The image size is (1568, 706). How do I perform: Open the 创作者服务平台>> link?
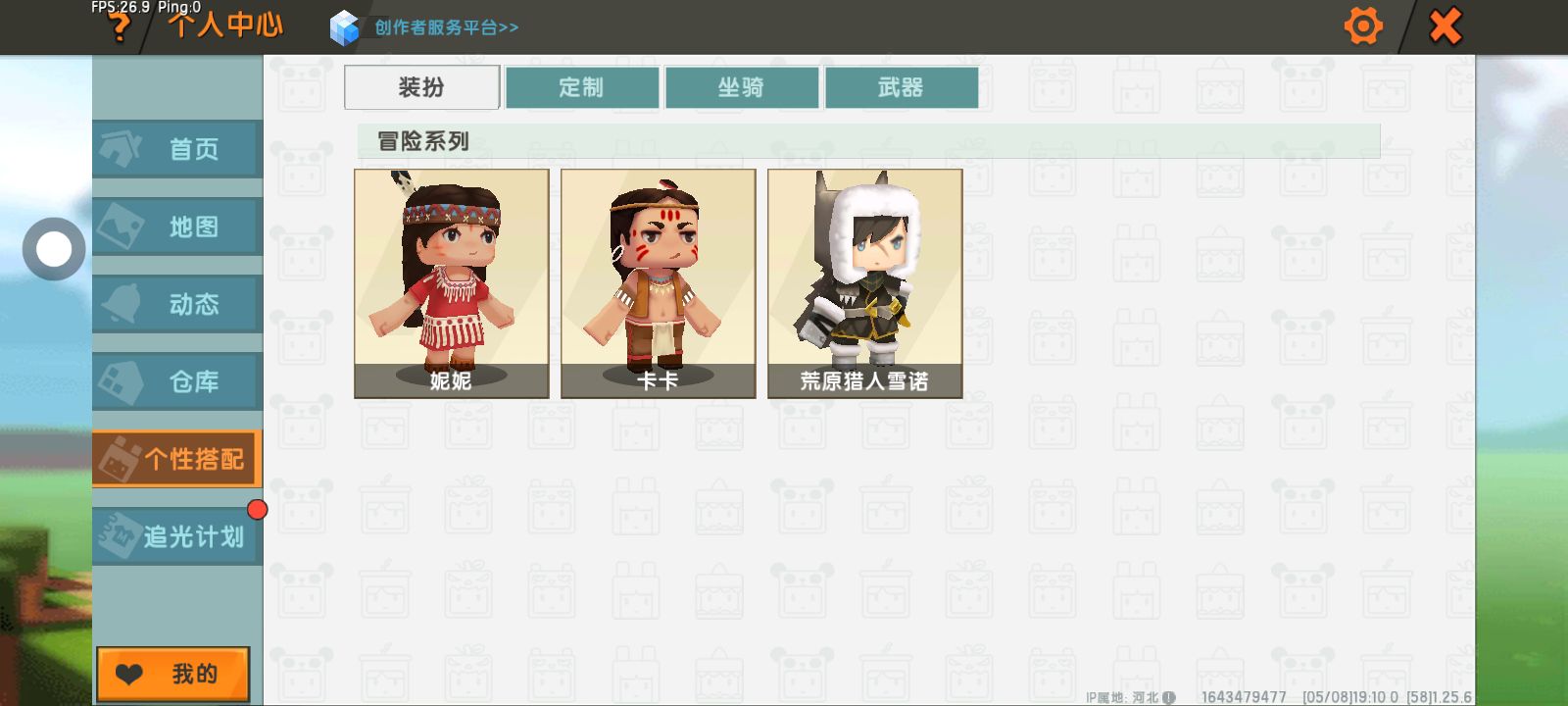pos(446,27)
